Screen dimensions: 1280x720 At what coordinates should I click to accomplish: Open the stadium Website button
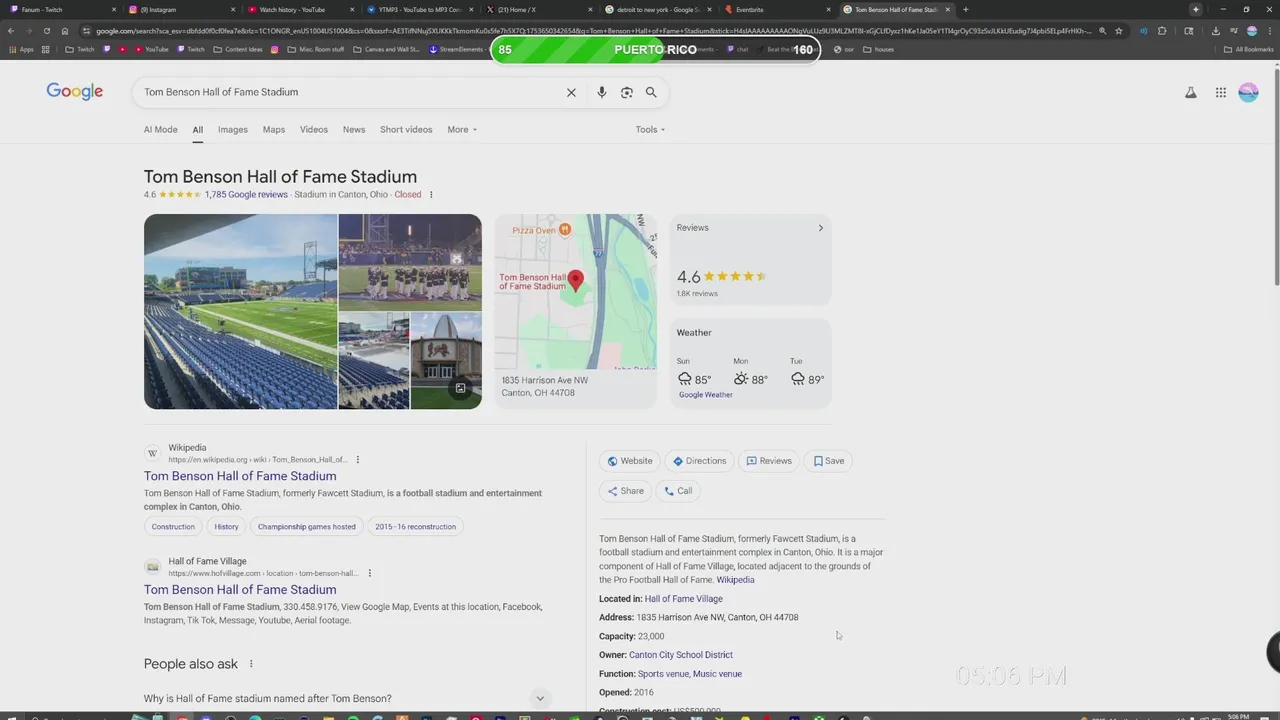[630, 461]
